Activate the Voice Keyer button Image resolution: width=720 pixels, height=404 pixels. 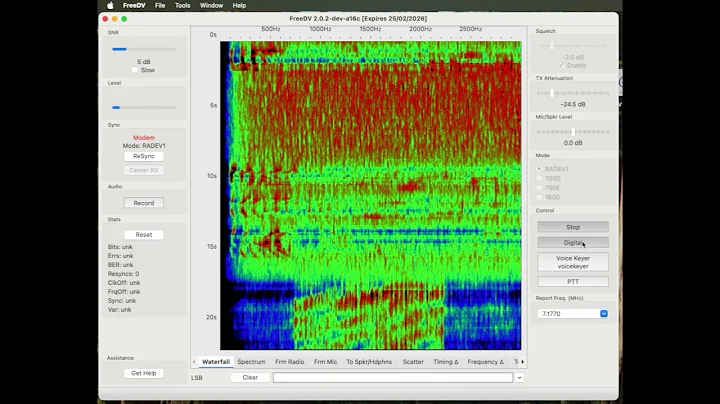(x=573, y=262)
